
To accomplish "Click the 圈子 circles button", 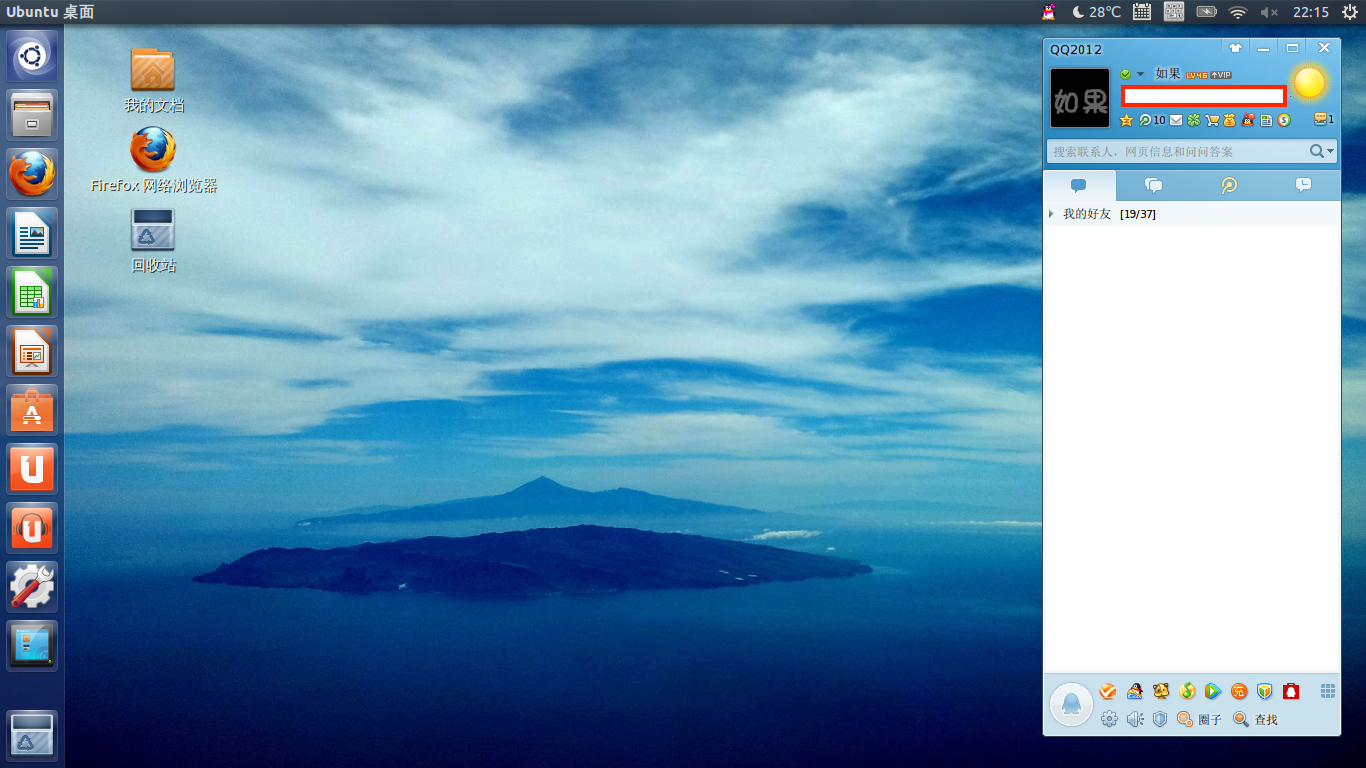I will point(1199,719).
